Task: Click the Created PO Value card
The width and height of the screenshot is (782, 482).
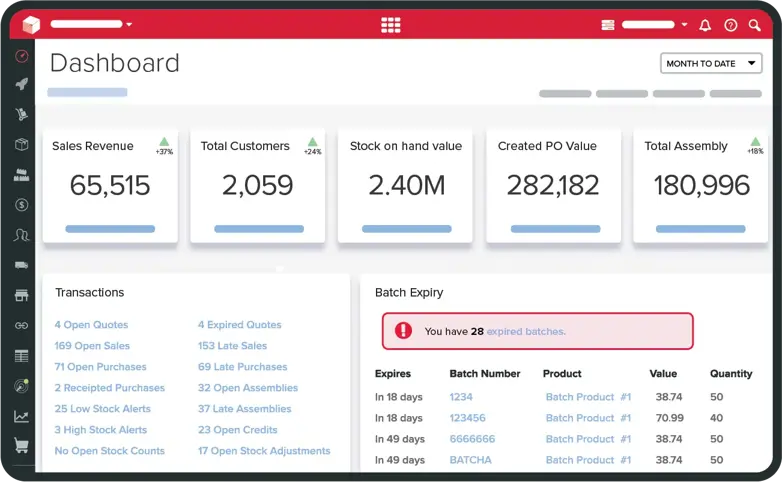Action: pyautogui.click(x=554, y=186)
